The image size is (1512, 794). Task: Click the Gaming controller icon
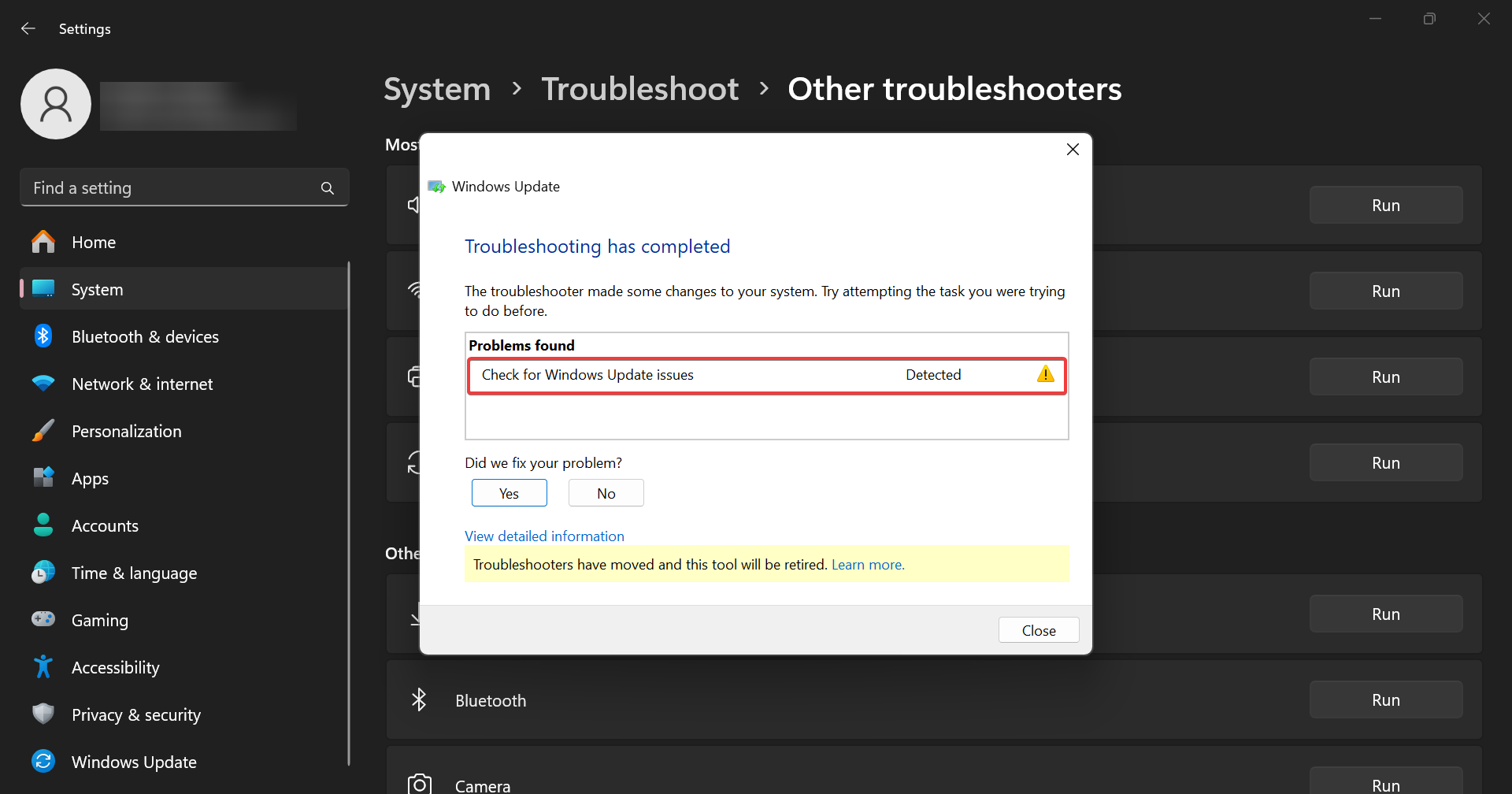43,620
